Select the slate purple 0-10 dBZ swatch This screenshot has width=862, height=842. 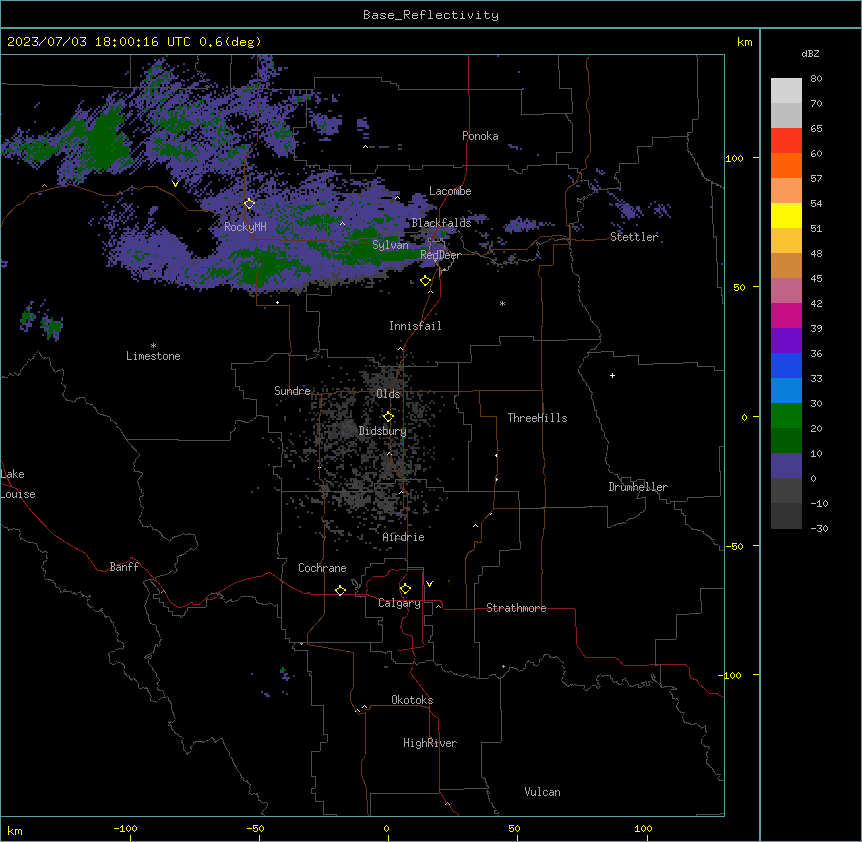tap(786, 466)
